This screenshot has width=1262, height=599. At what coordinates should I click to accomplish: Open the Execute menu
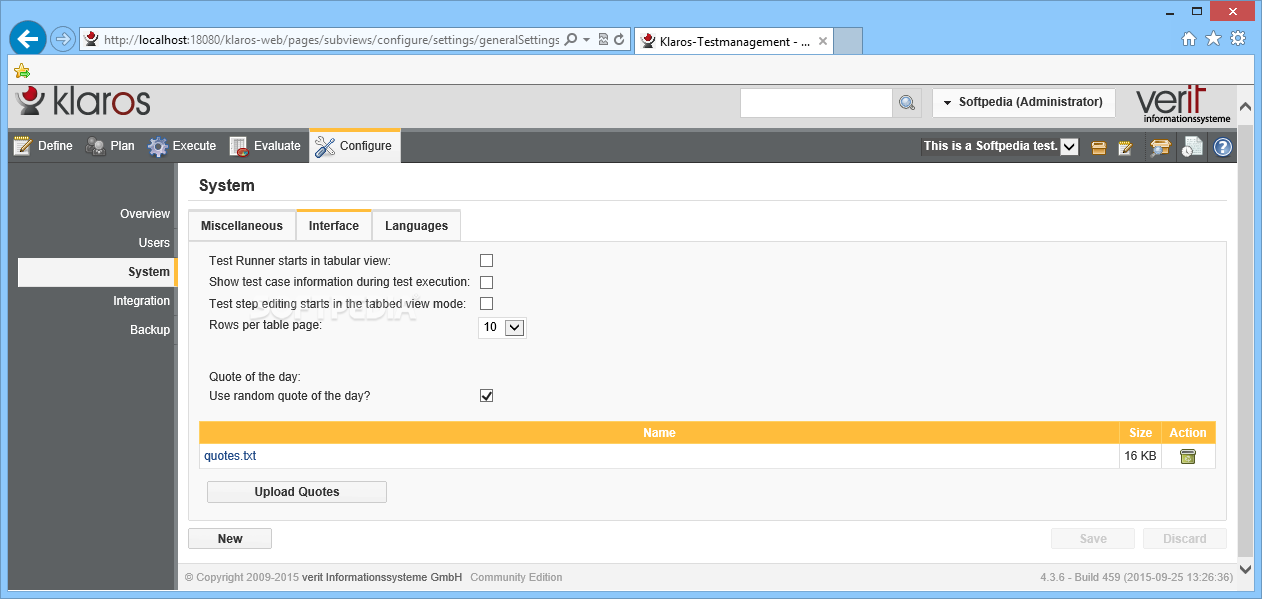[x=182, y=146]
